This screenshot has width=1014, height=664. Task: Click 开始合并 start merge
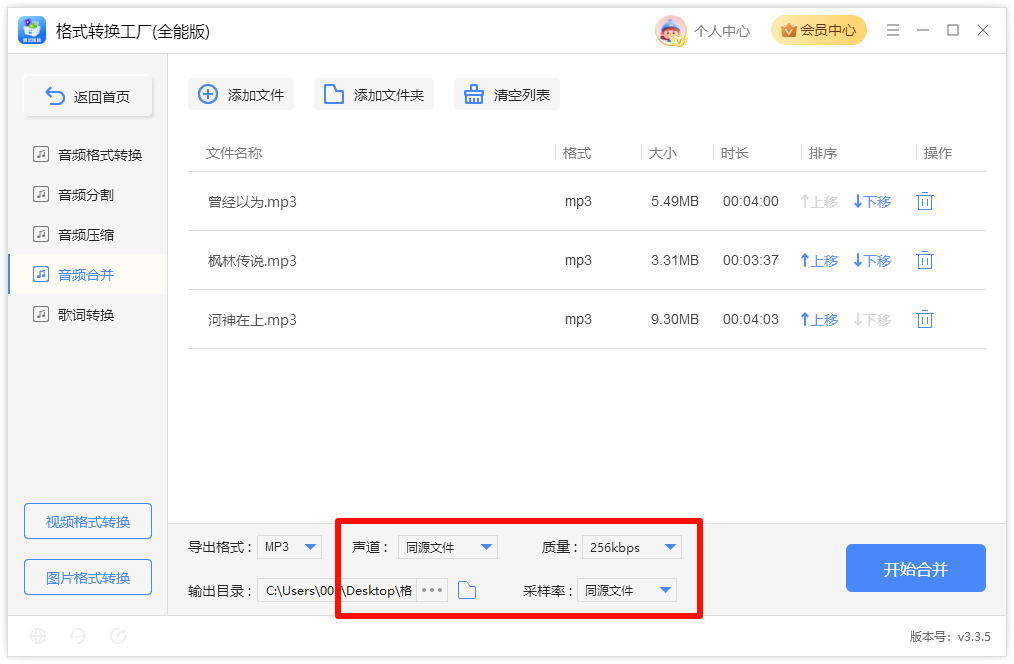(916, 568)
